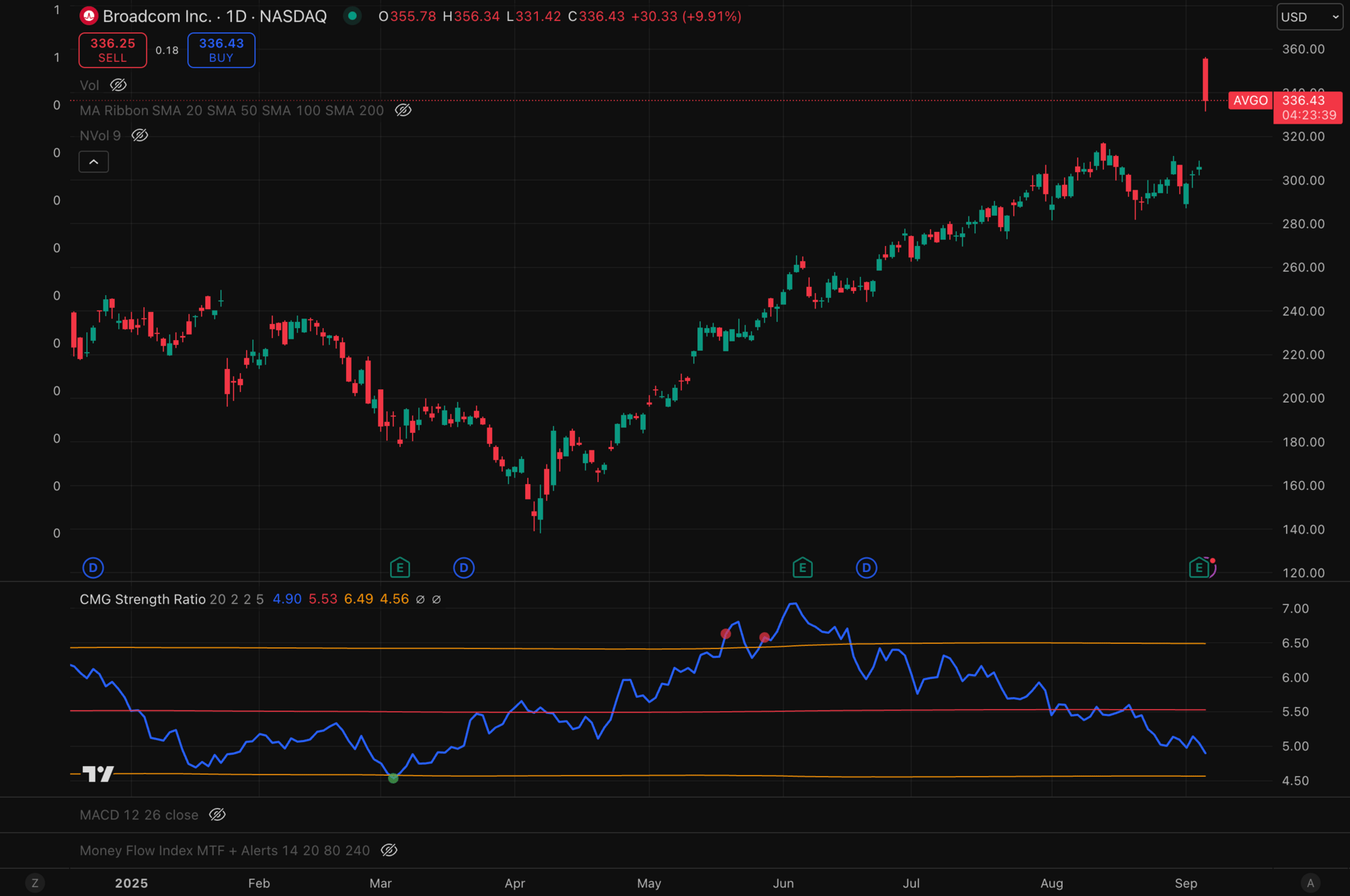The height and width of the screenshot is (896, 1350).
Task: Click the A auto-scale button
Action: [x=1310, y=883]
